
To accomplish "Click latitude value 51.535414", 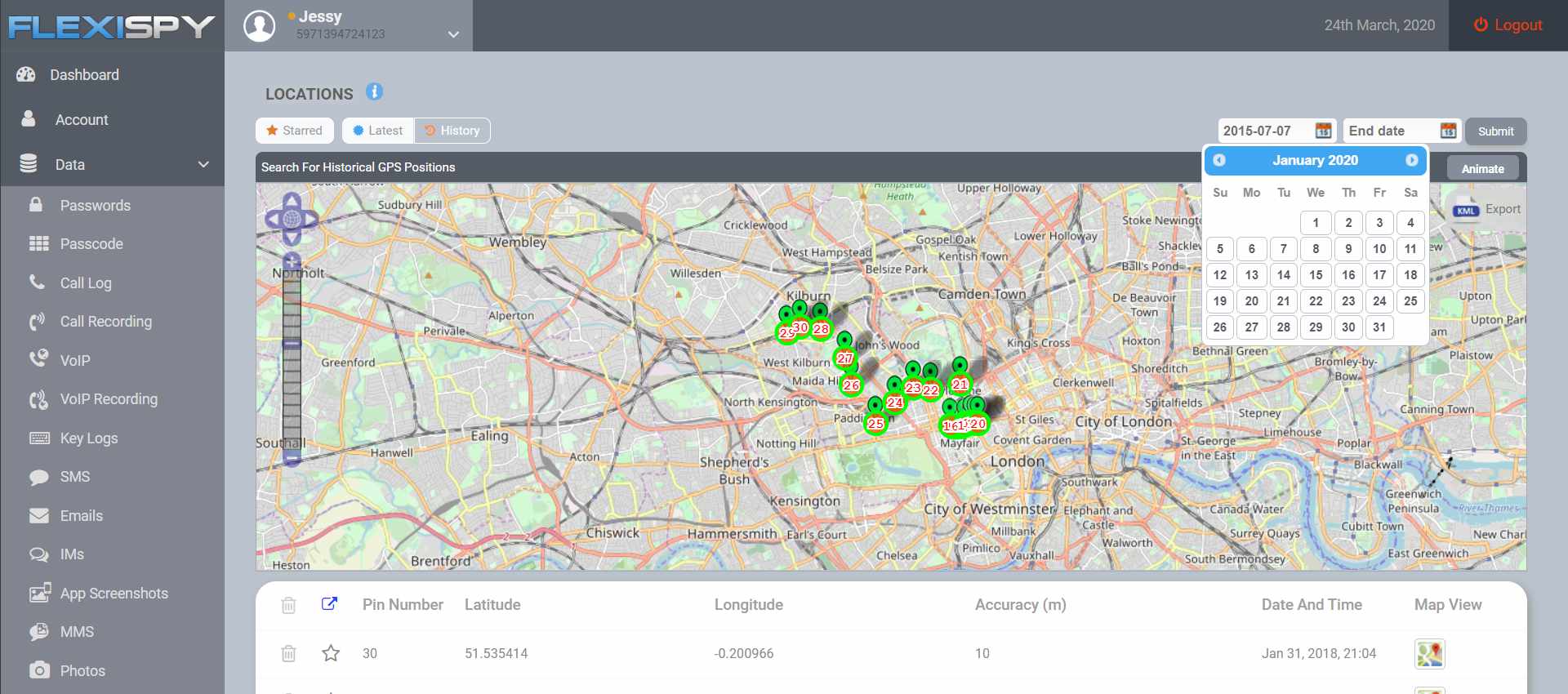I will pos(497,654).
